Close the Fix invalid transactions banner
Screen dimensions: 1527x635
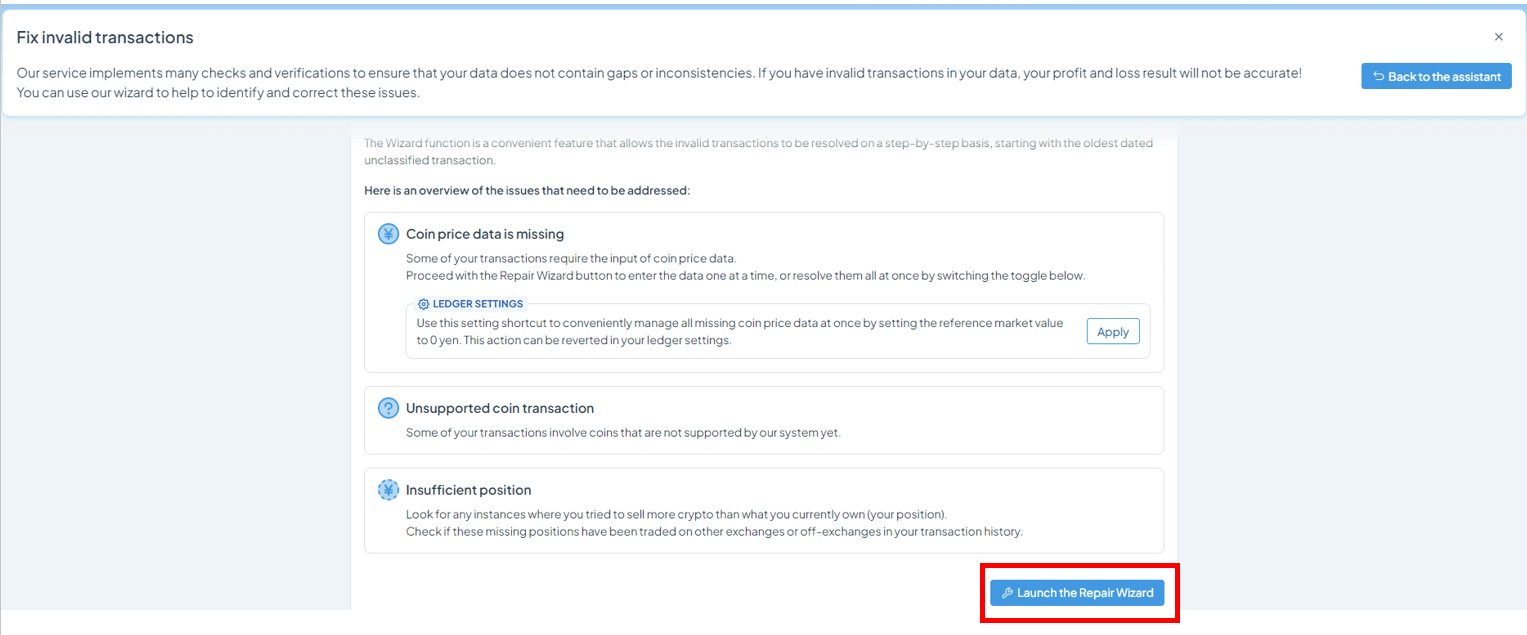[1498, 37]
